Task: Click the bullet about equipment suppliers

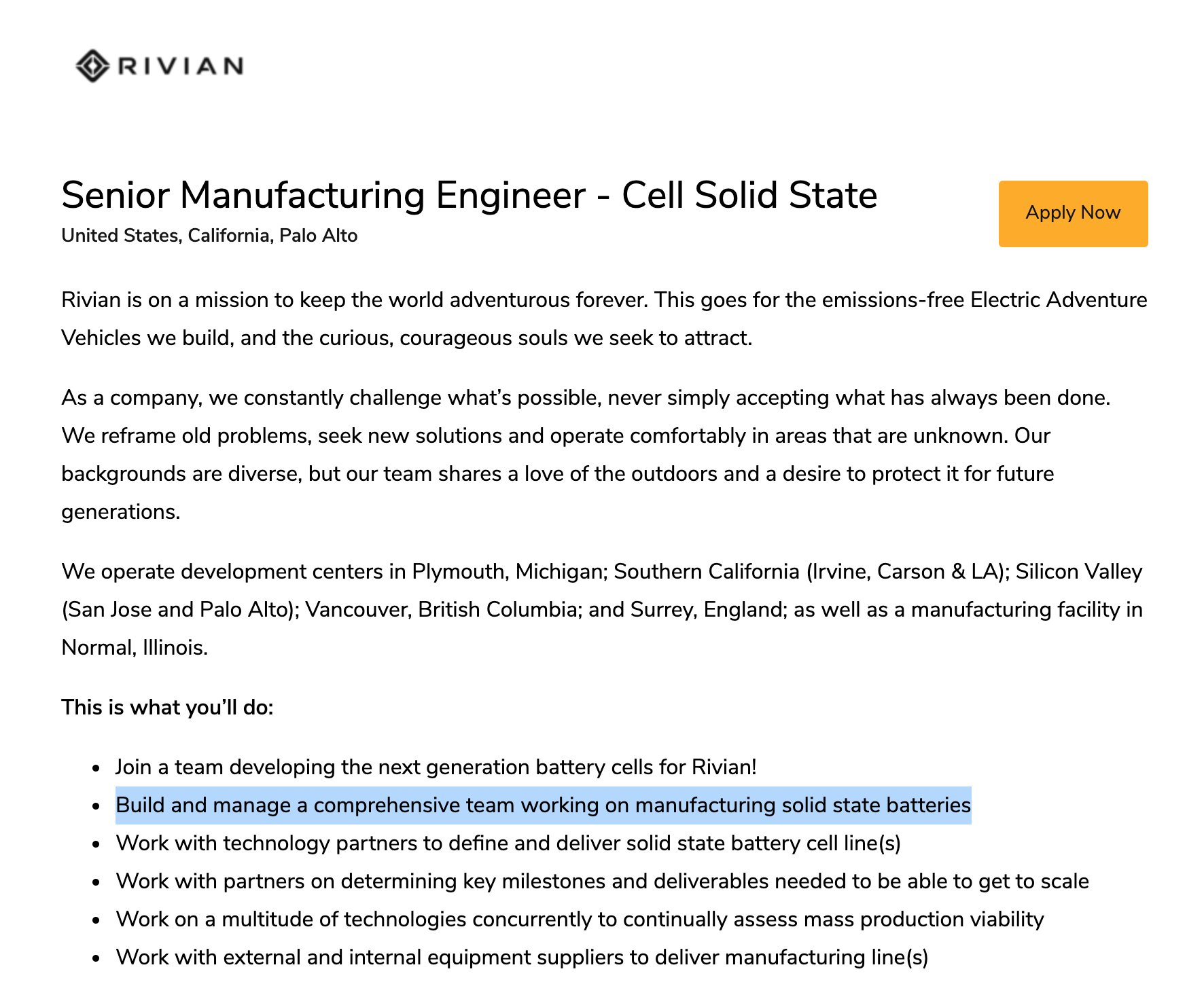Action: coord(521,957)
